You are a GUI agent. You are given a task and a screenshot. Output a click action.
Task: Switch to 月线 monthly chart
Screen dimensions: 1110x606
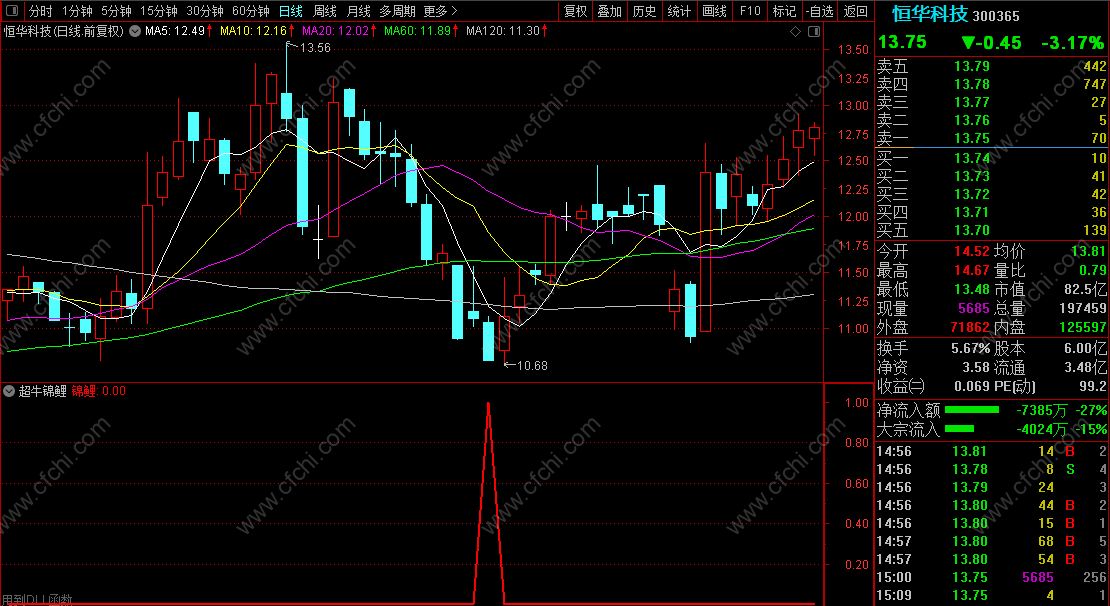click(x=359, y=11)
